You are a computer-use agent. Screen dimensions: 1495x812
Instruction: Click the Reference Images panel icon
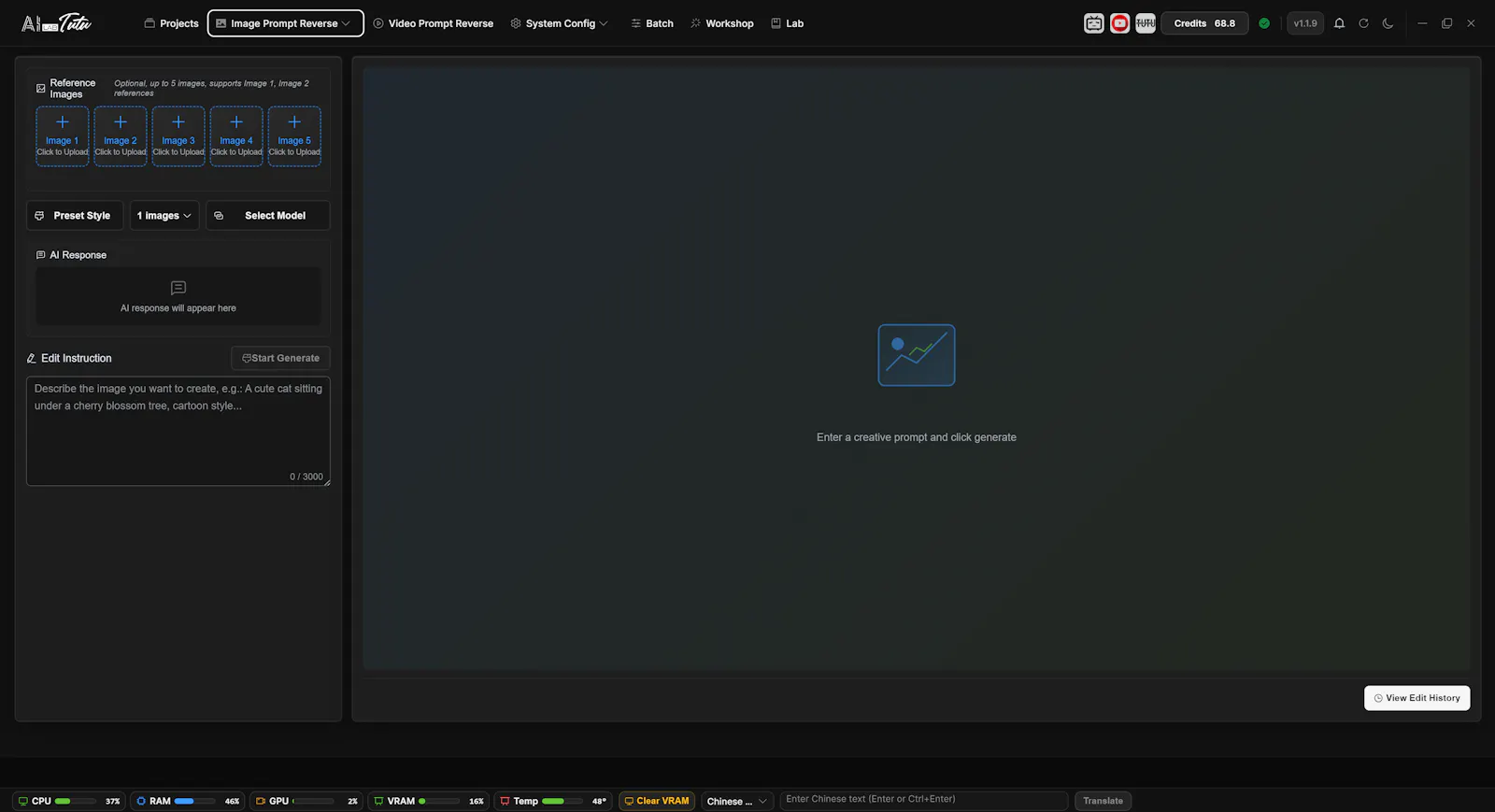[40, 89]
